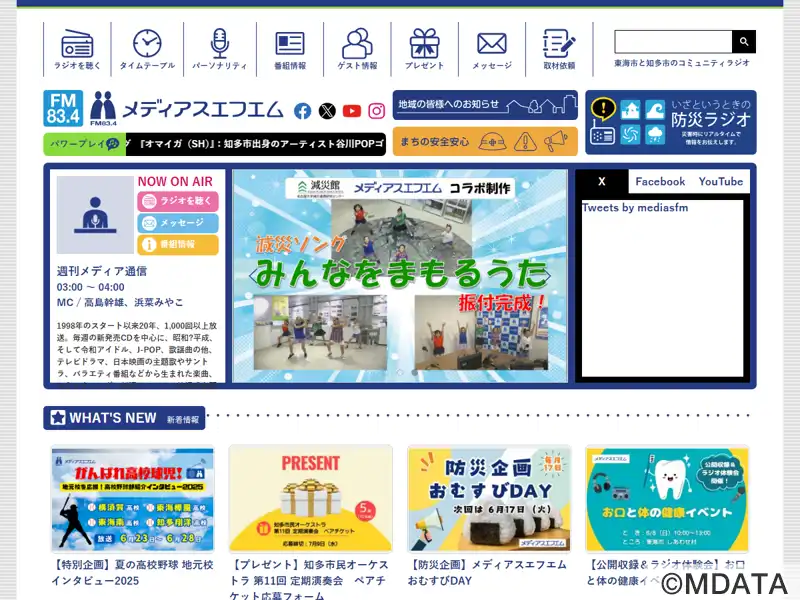Click the on-air presenter placeholder image
Screen dimensions: 800x600
click(x=95, y=215)
